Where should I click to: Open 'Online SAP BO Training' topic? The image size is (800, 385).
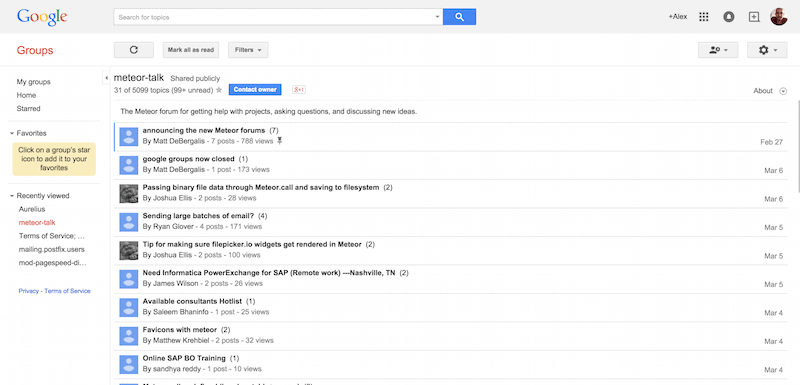[184, 358]
